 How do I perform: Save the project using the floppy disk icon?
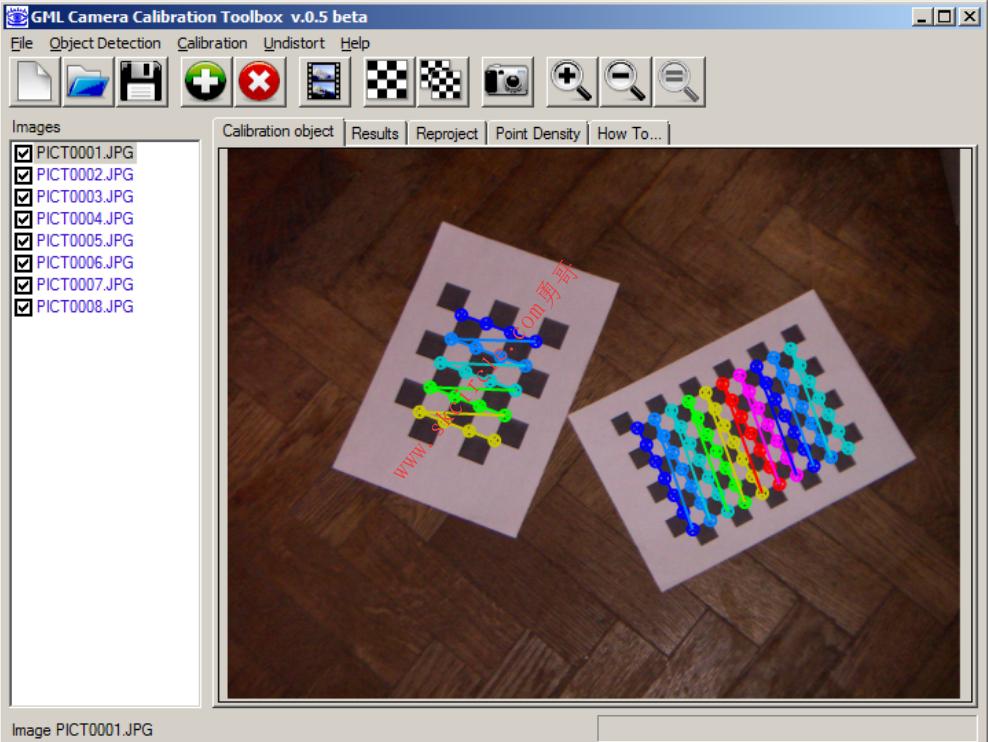pos(142,81)
